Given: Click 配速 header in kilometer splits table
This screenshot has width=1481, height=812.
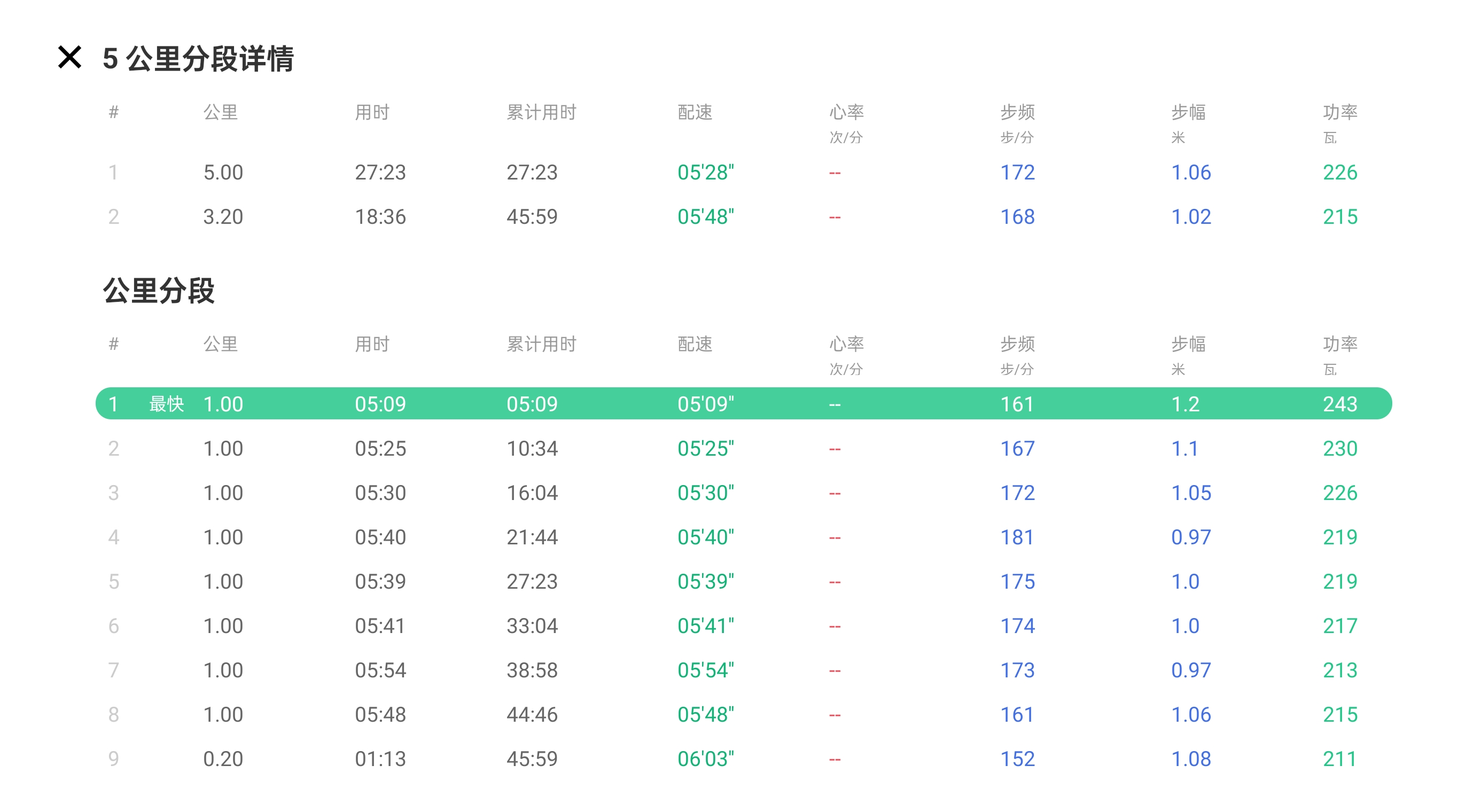Looking at the screenshot, I should (x=695, y=343).
